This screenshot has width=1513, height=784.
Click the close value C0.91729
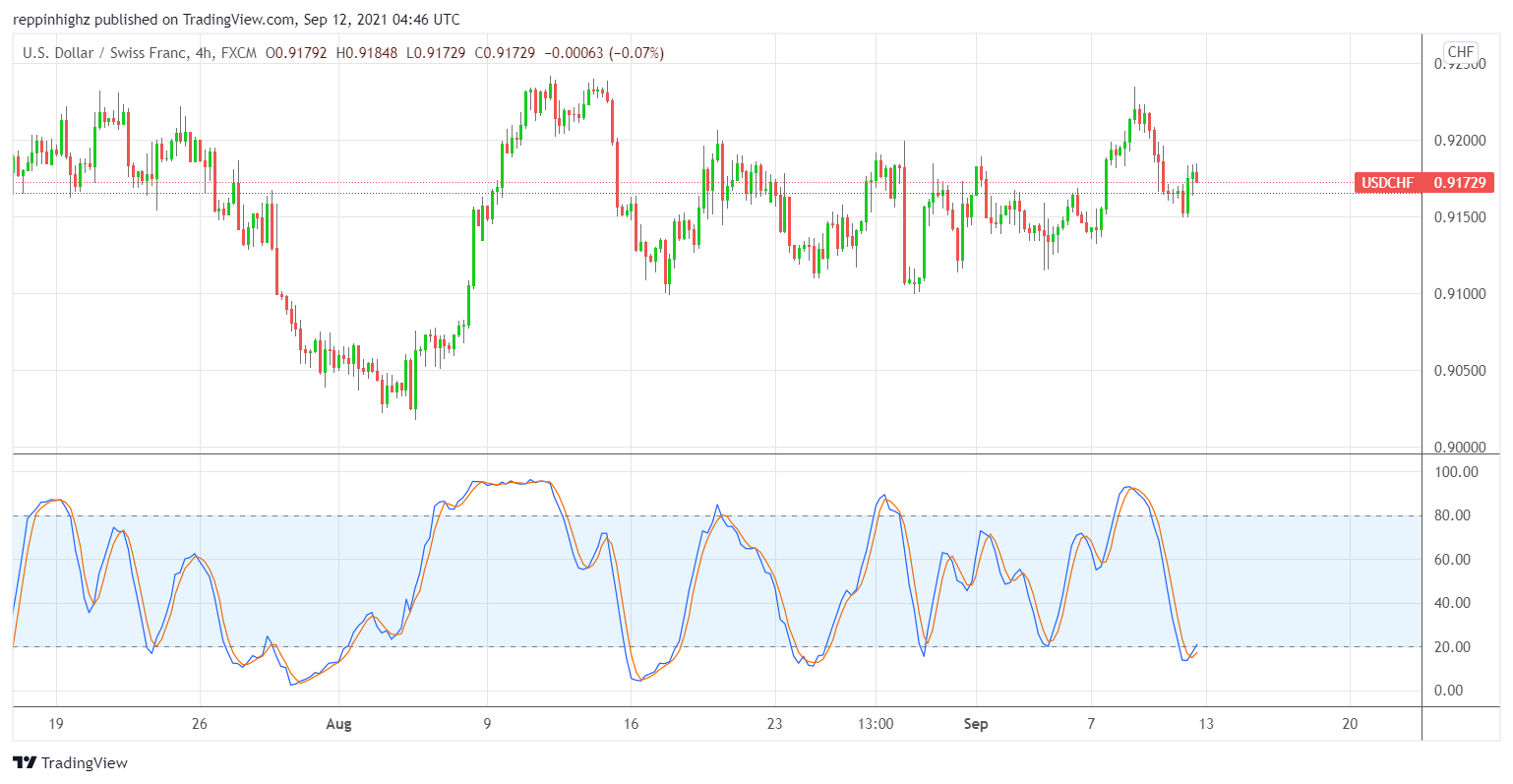[x=505, y=52]
